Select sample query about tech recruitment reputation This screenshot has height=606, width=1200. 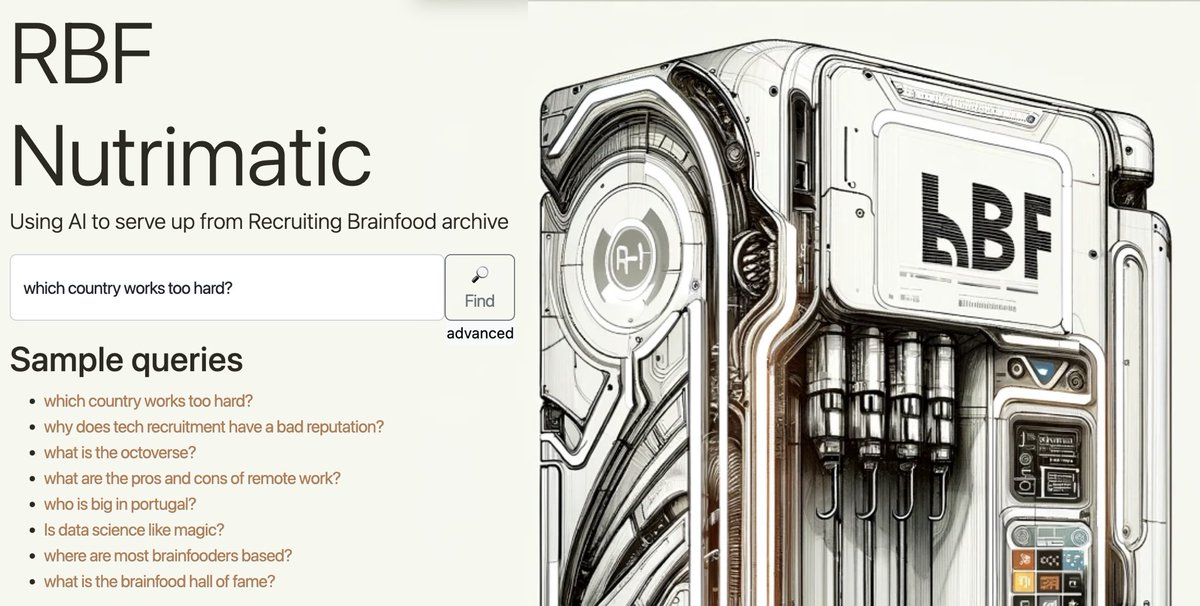point(214,427)
